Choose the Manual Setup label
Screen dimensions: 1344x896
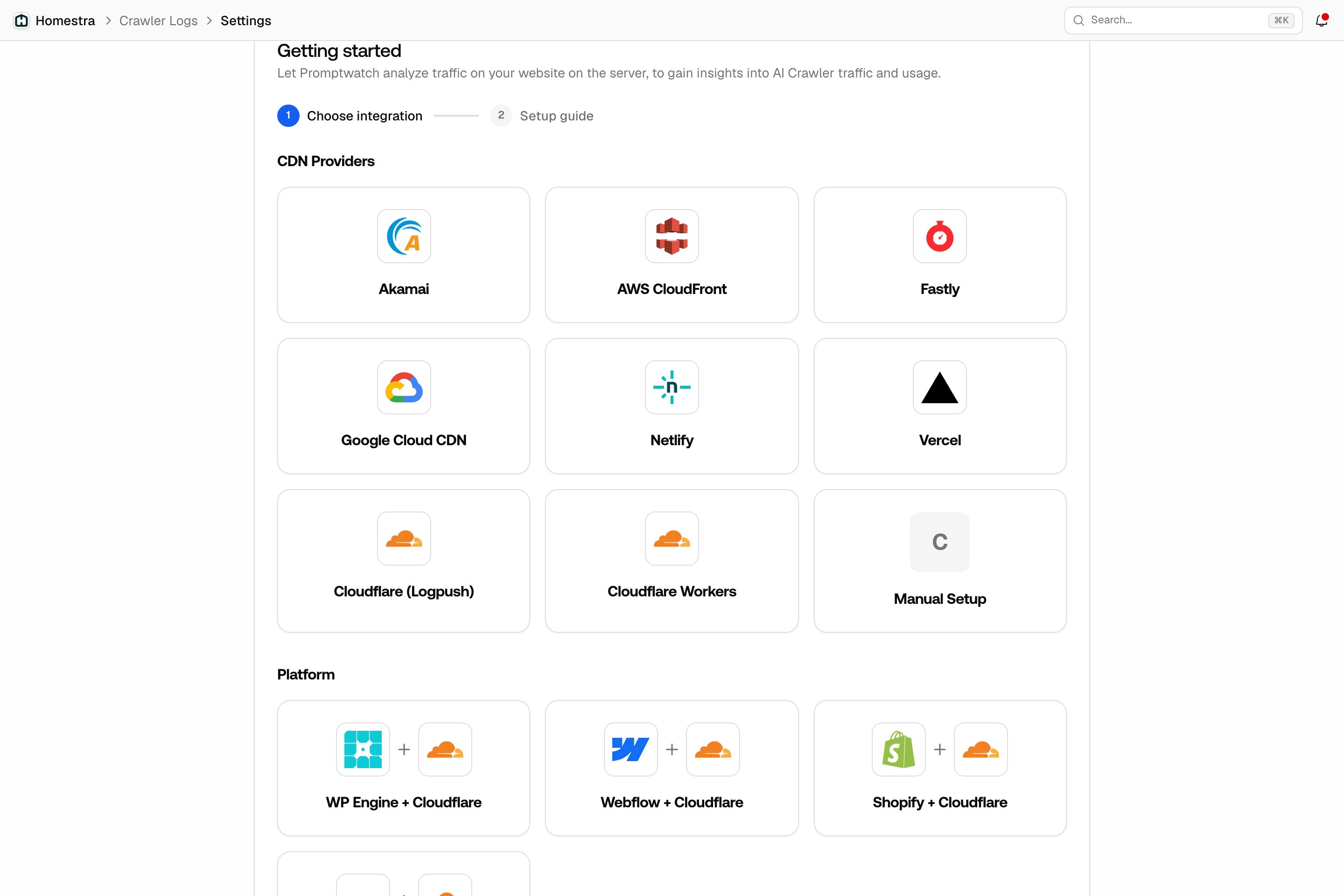(939, 599)
